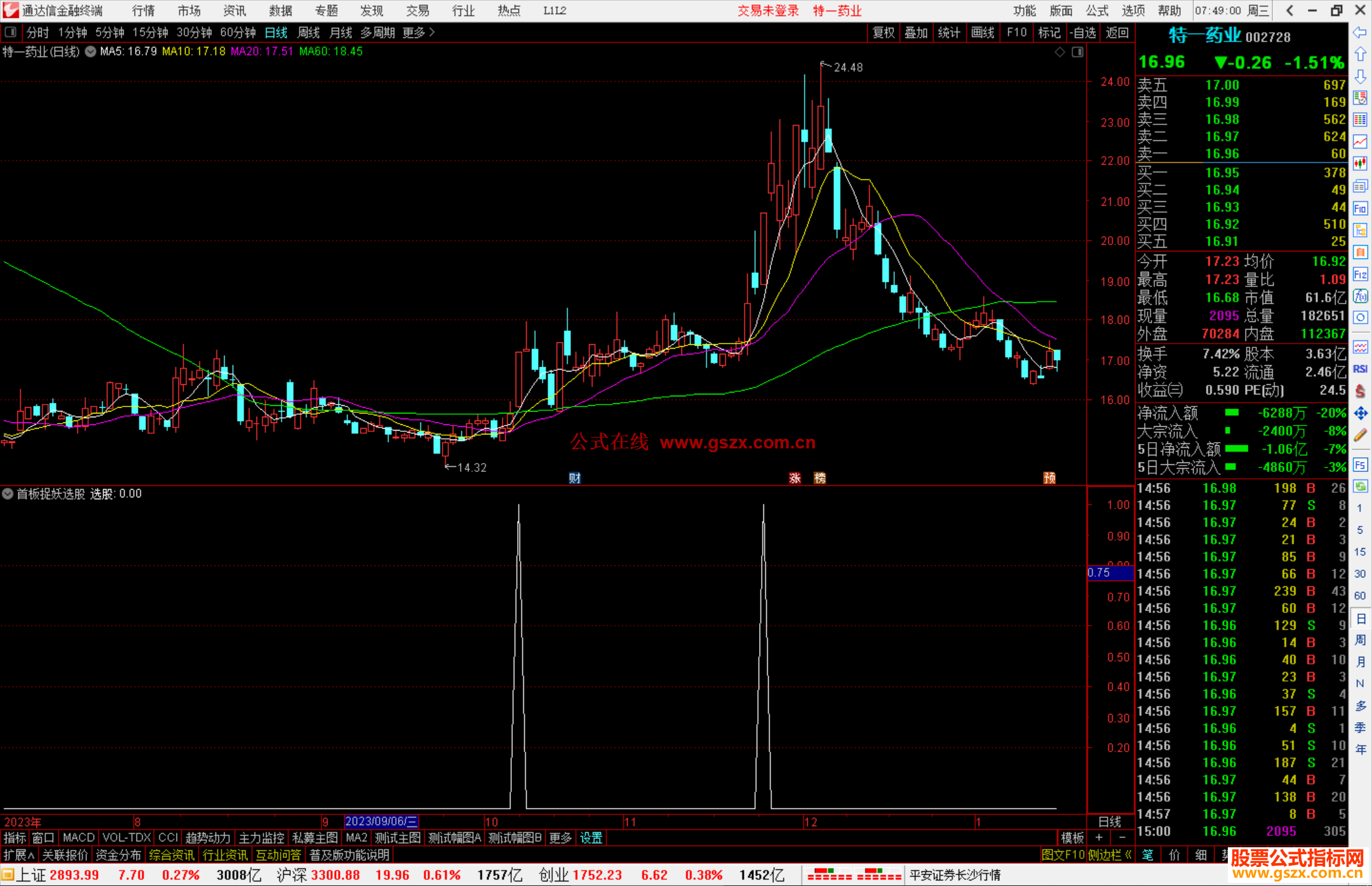The image size is (1372, 886).
Task: Toggle the 首板捉妖选股 indicator circle button
Action: (8, 493)
